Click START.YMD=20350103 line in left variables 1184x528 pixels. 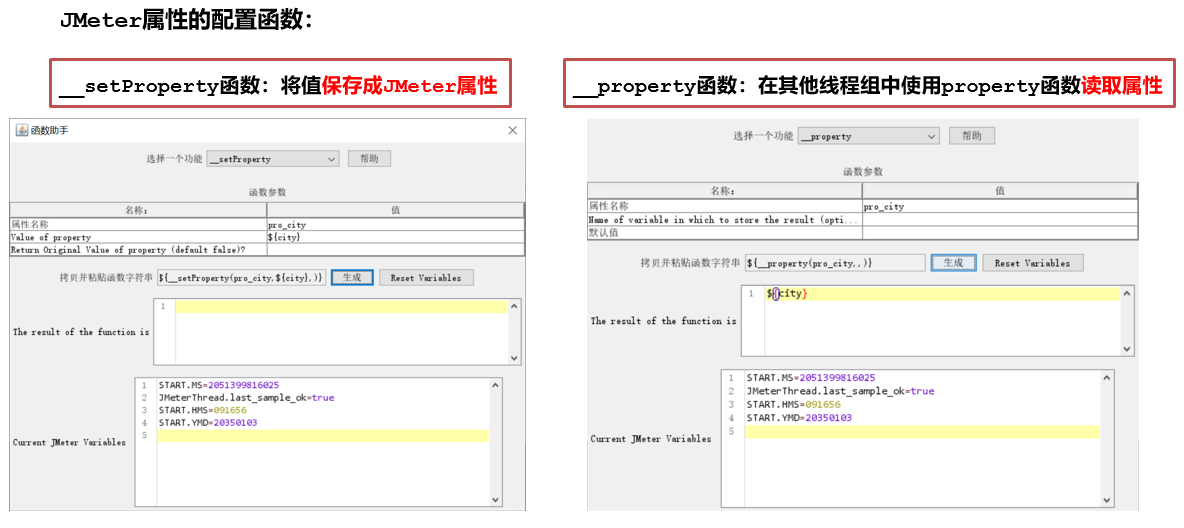tap(208, 423)
